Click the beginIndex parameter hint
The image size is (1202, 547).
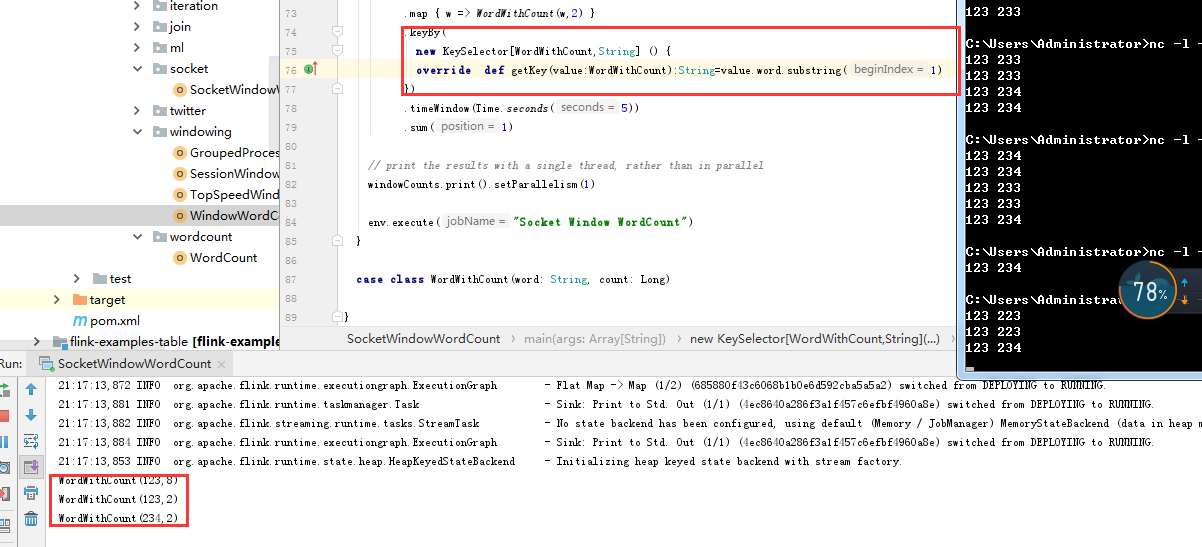click(887, 69)
